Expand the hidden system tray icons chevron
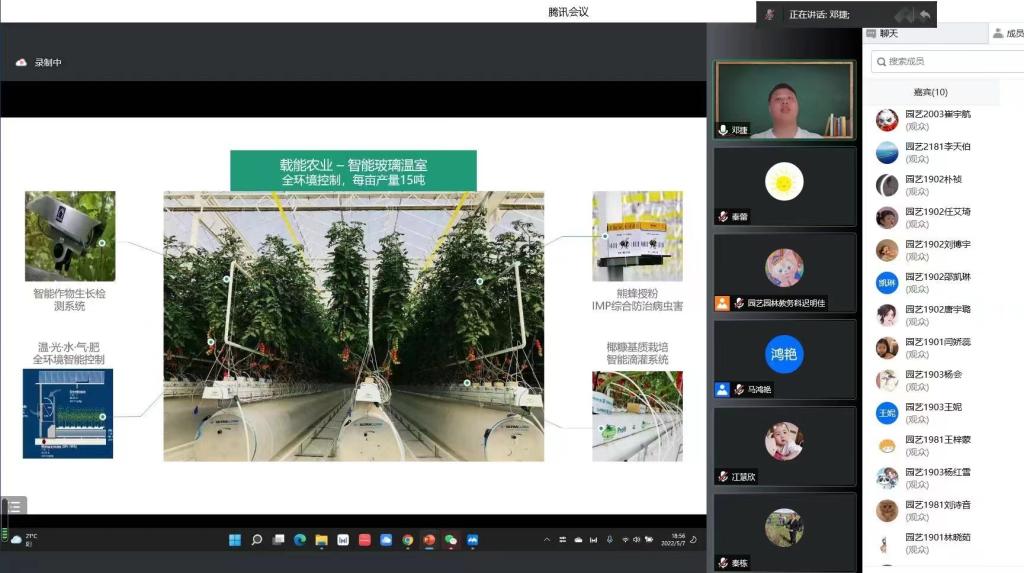1024x573 pixels. 547,540
